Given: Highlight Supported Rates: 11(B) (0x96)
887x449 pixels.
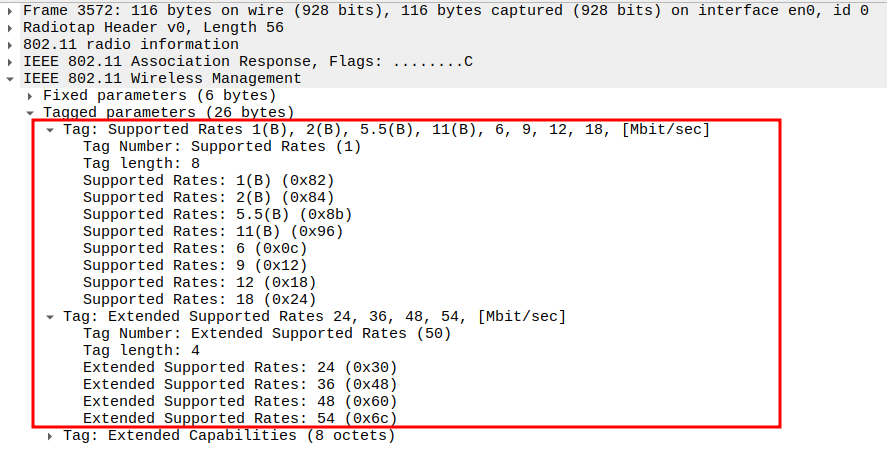Looking at the screenshot, I should [213, 231].
